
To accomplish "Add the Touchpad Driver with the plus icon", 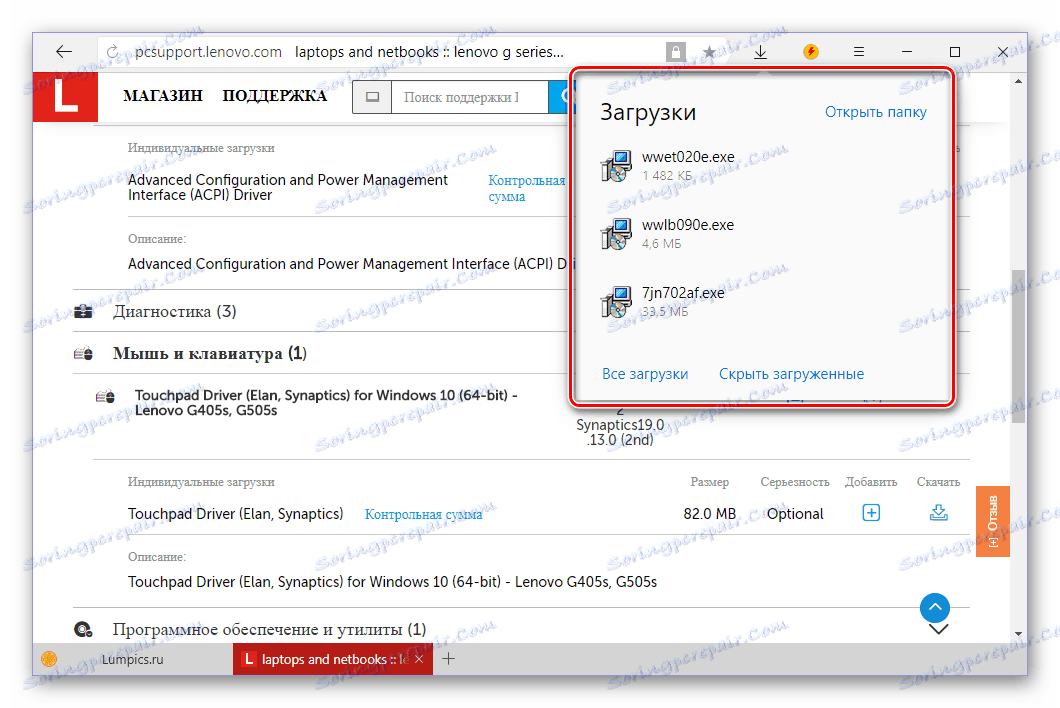I will click(871, 513).
